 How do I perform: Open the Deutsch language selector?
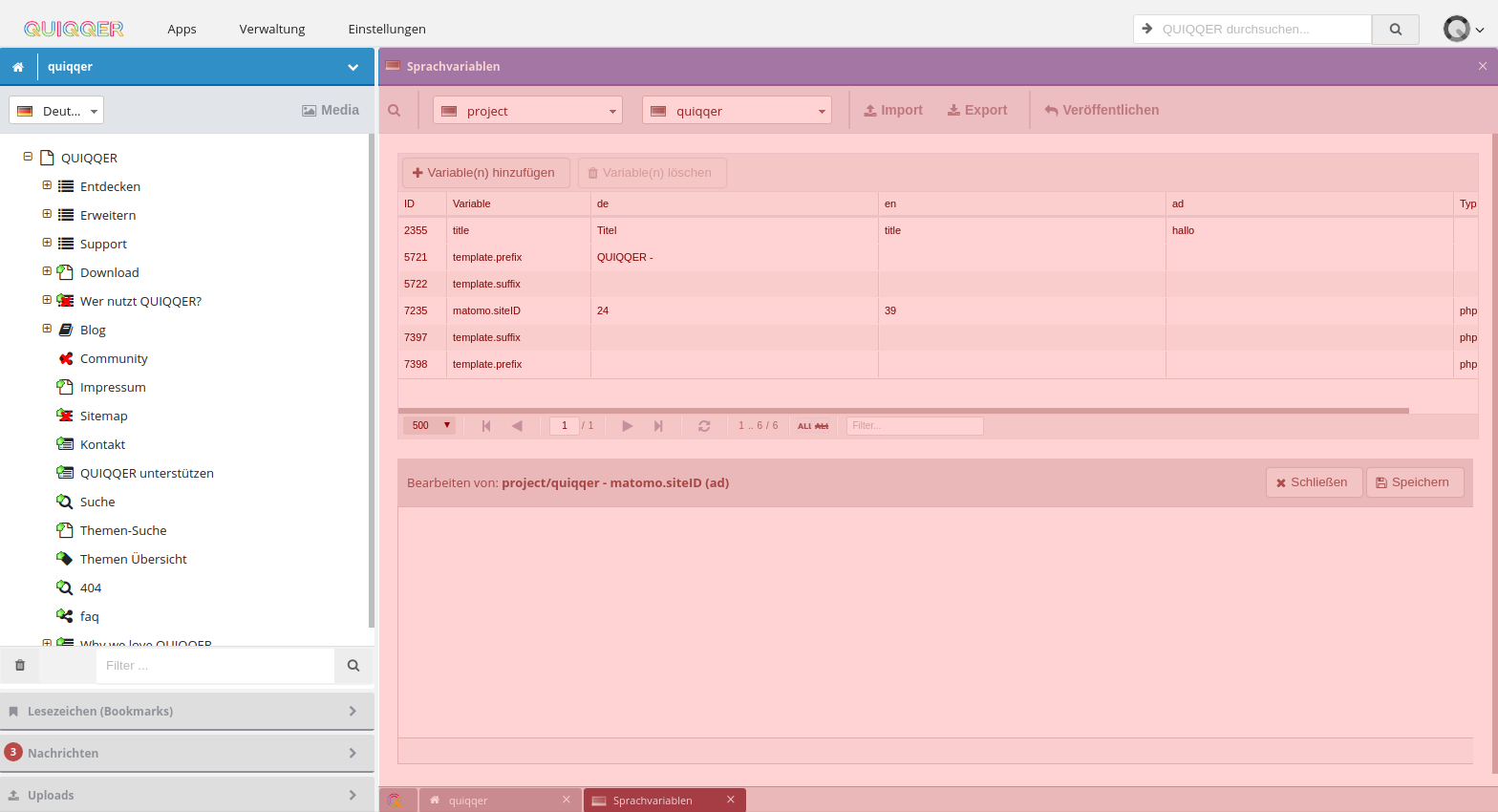(x=56, y=111)
